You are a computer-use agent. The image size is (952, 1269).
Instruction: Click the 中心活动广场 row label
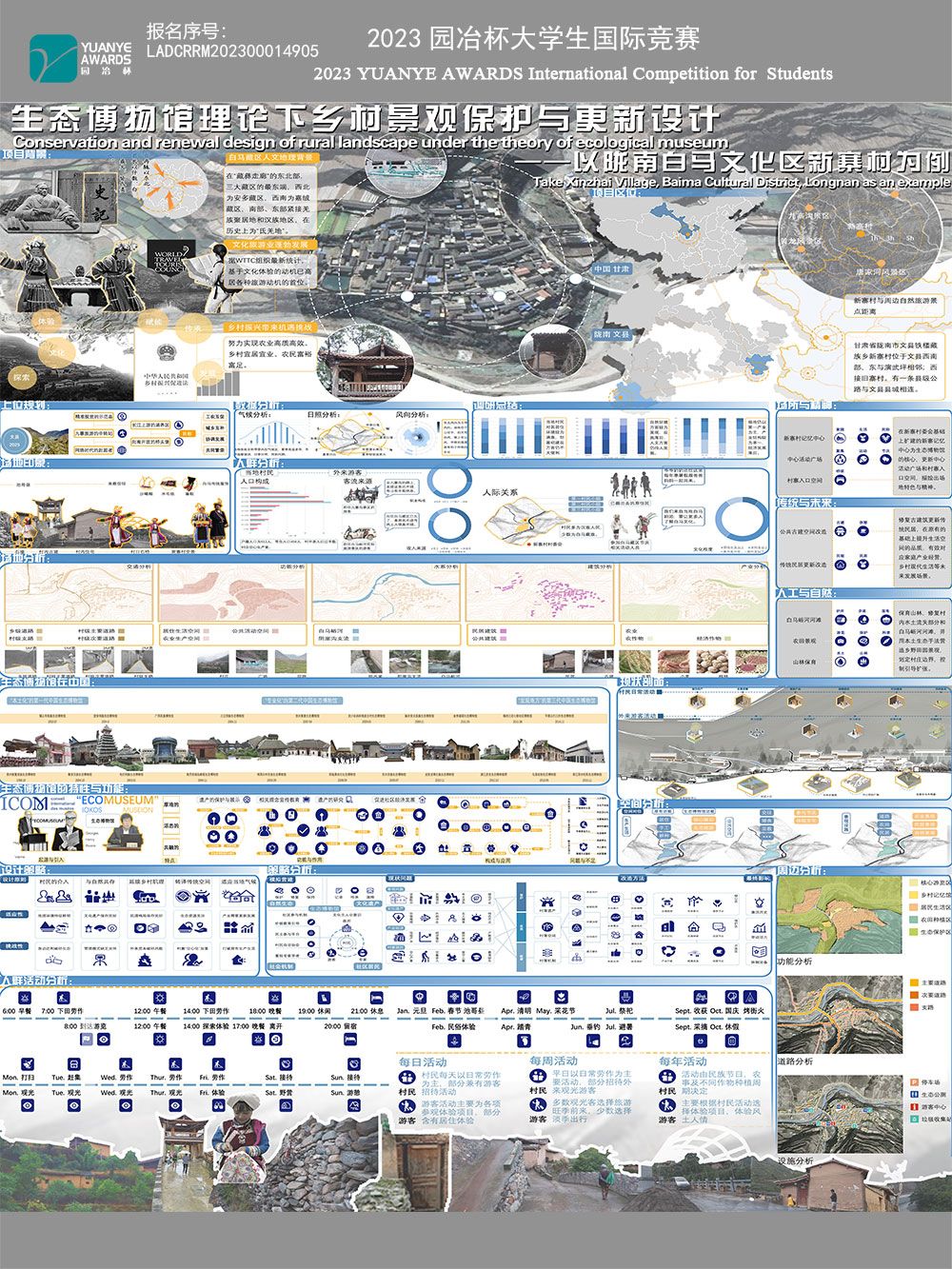coord(805,460)
